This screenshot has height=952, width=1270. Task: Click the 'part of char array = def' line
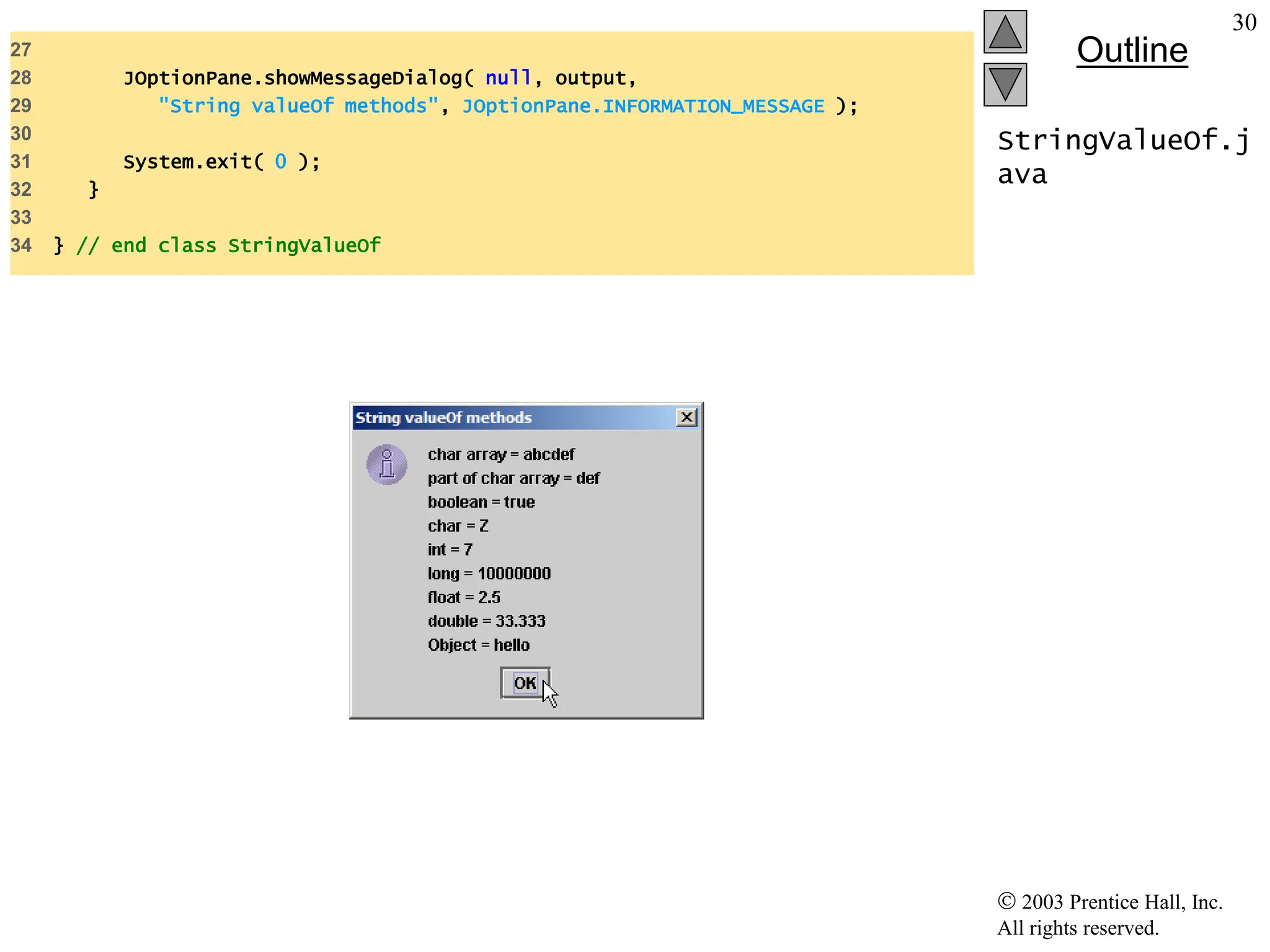point(513,478)
